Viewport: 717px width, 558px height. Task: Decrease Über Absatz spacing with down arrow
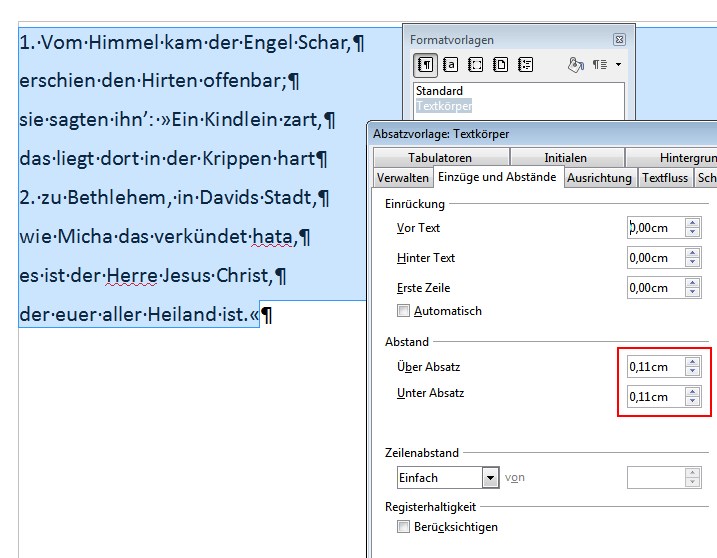[693, 371]
